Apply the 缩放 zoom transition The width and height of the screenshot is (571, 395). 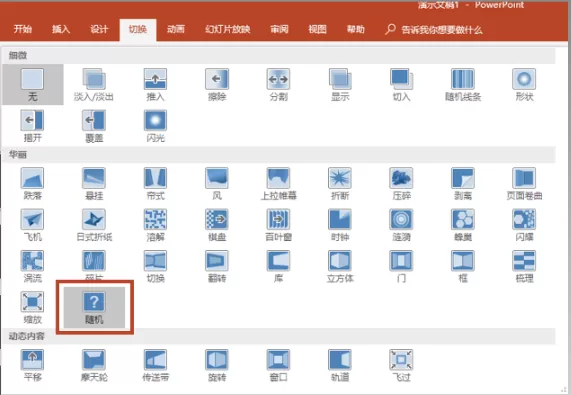[32, 308]
